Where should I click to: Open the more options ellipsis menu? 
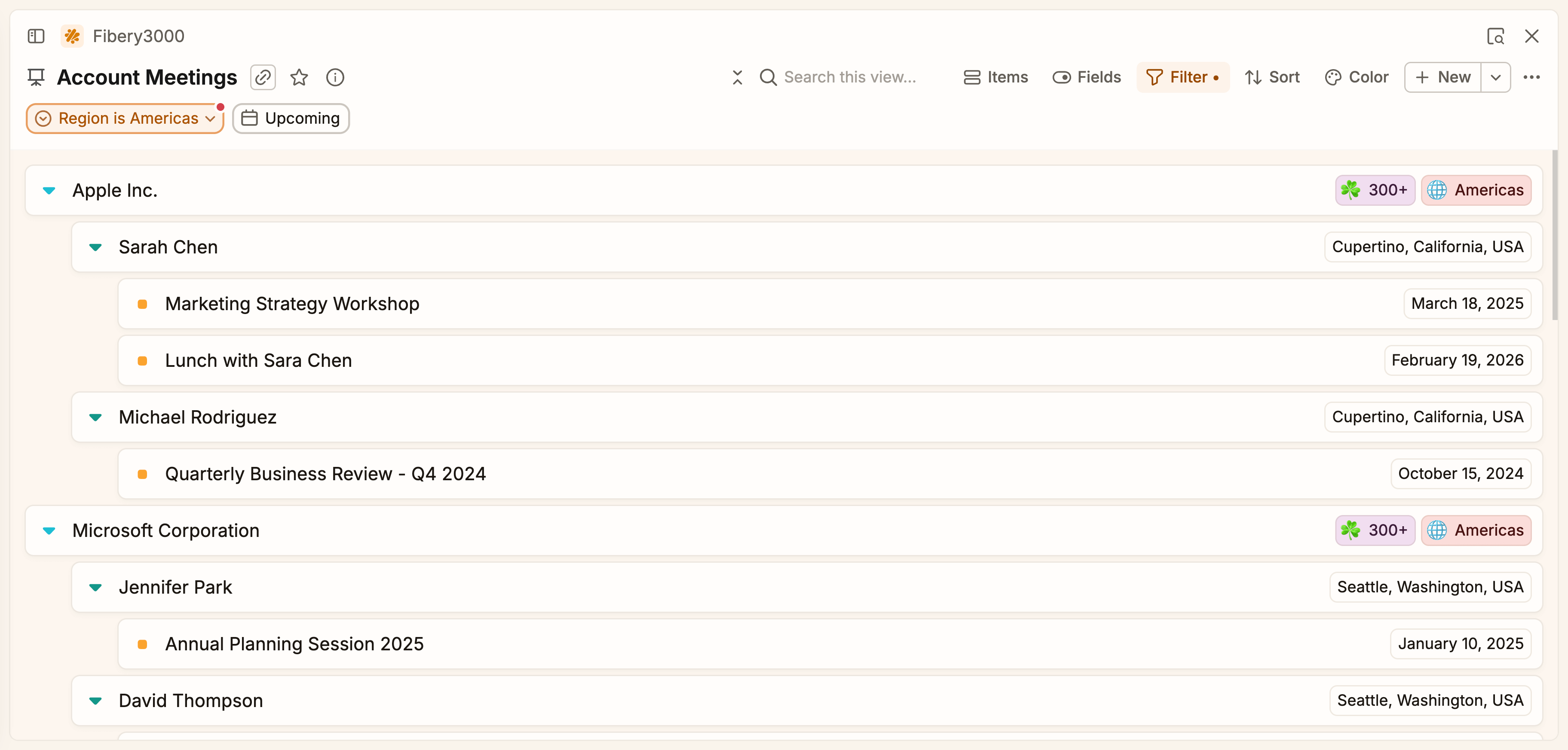pos(1533,77)
